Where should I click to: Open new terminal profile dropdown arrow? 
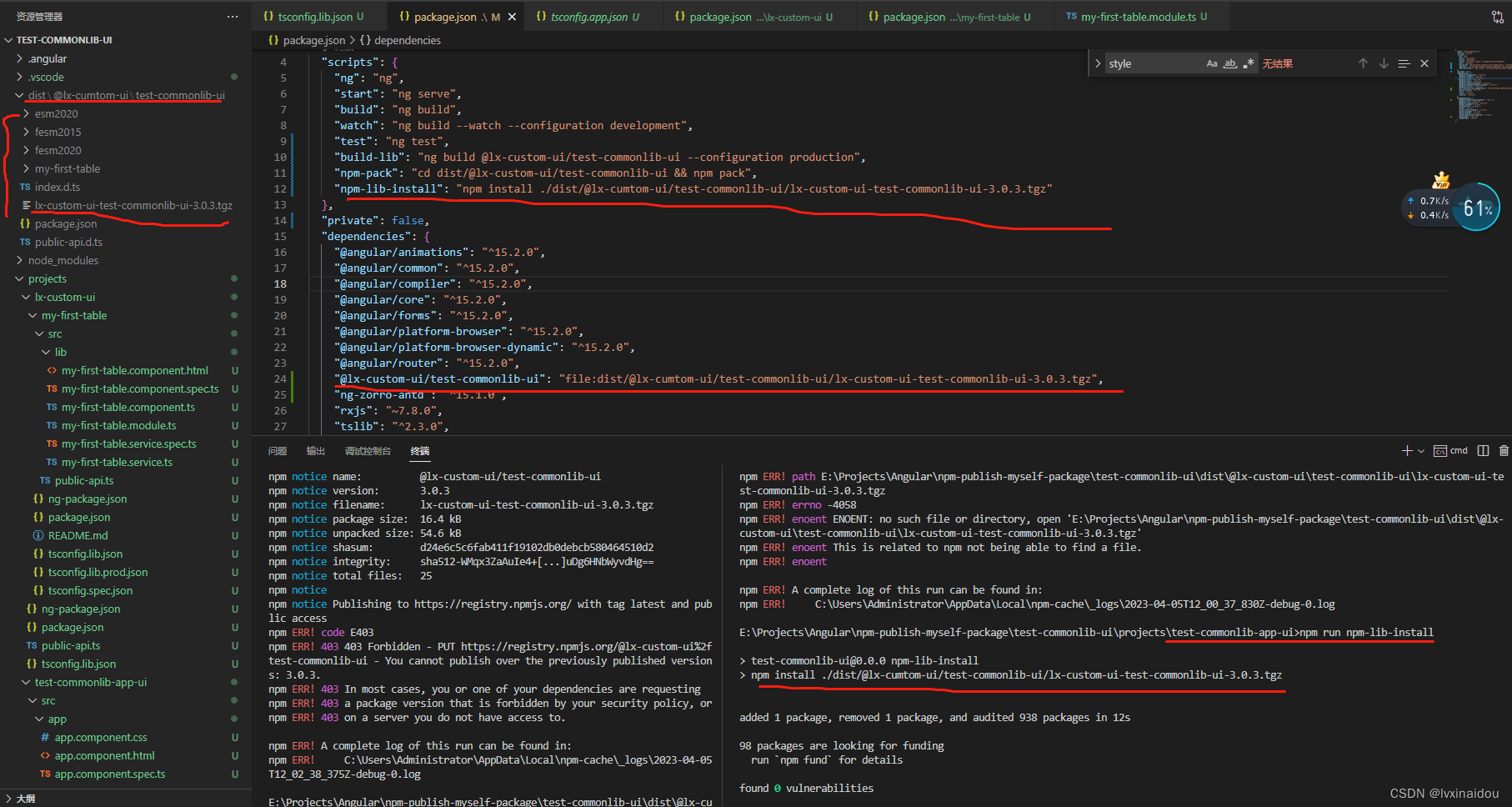coord(1421,451)
